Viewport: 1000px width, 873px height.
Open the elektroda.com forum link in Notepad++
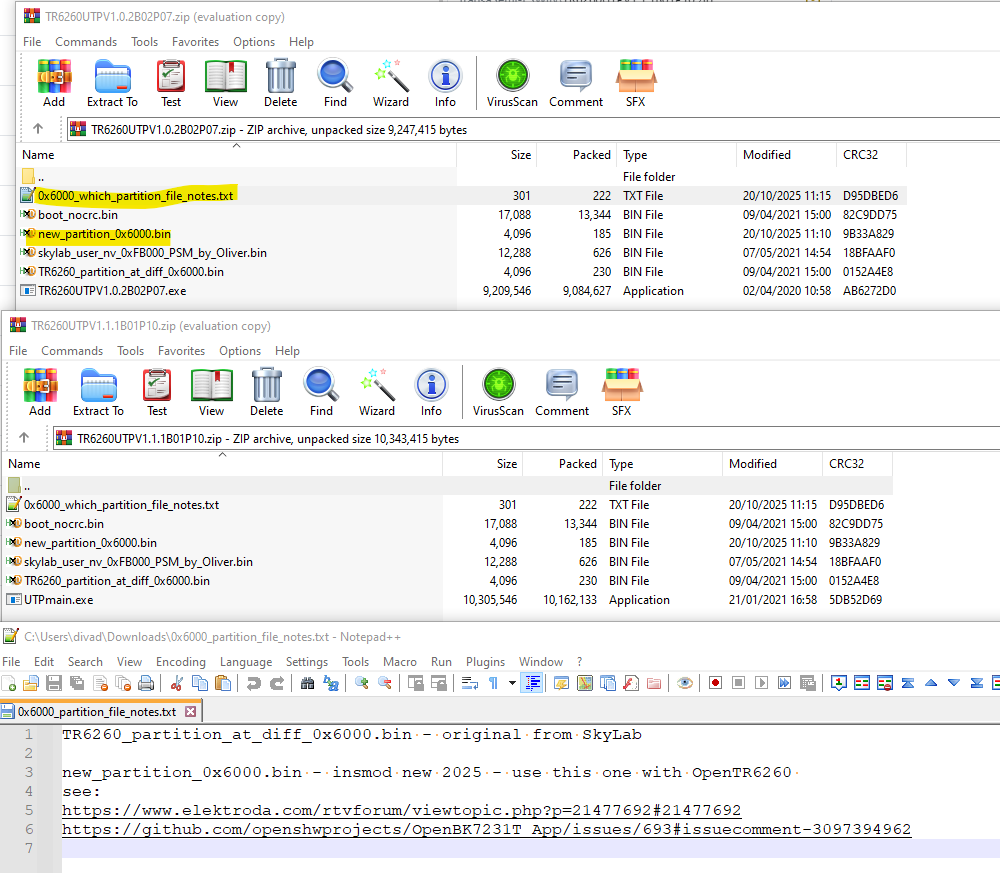401,810
